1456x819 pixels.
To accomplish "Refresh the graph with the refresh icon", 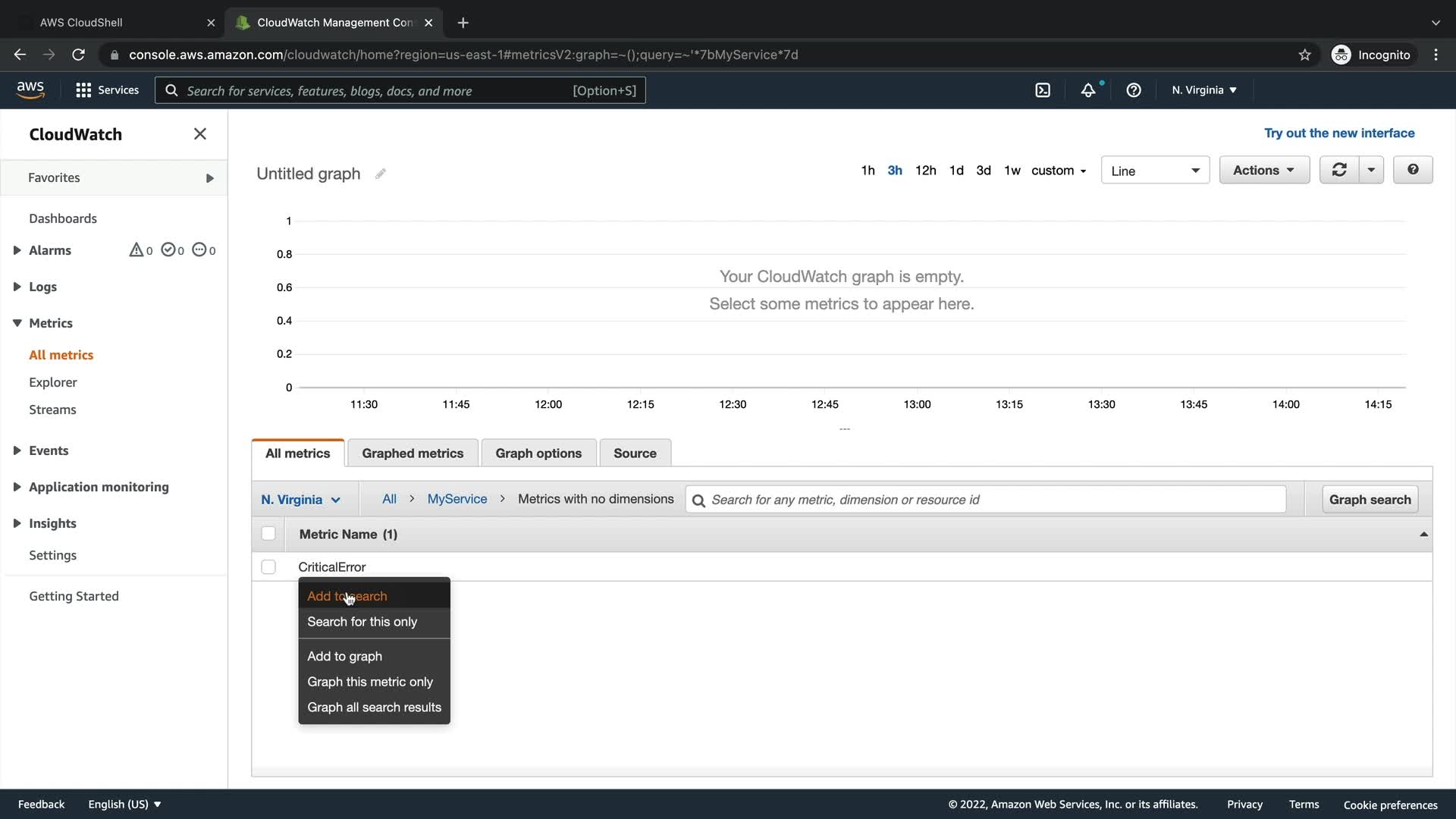I will pyautogui.click(x=1339, y=170).
